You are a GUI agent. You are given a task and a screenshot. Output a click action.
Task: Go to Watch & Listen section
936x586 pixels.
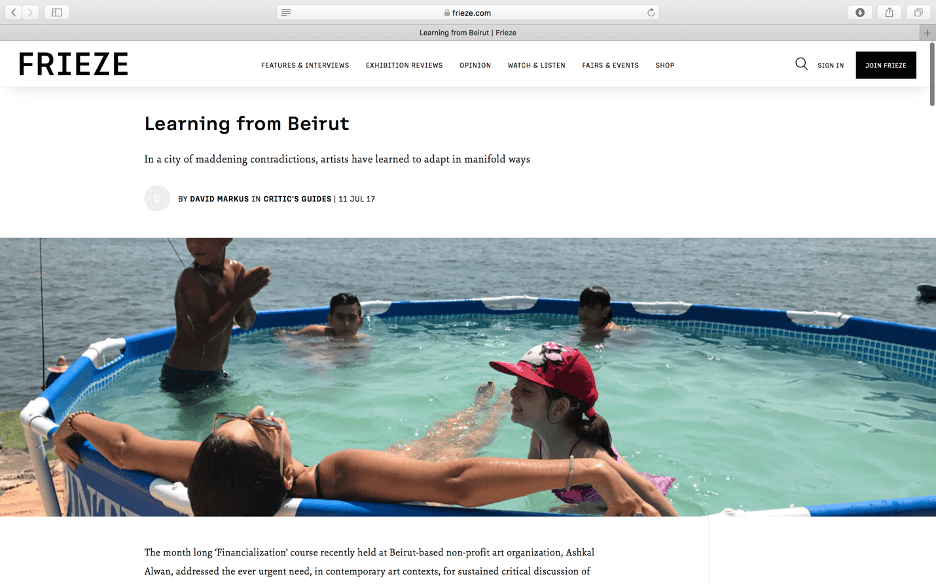(x=537, y=66)
